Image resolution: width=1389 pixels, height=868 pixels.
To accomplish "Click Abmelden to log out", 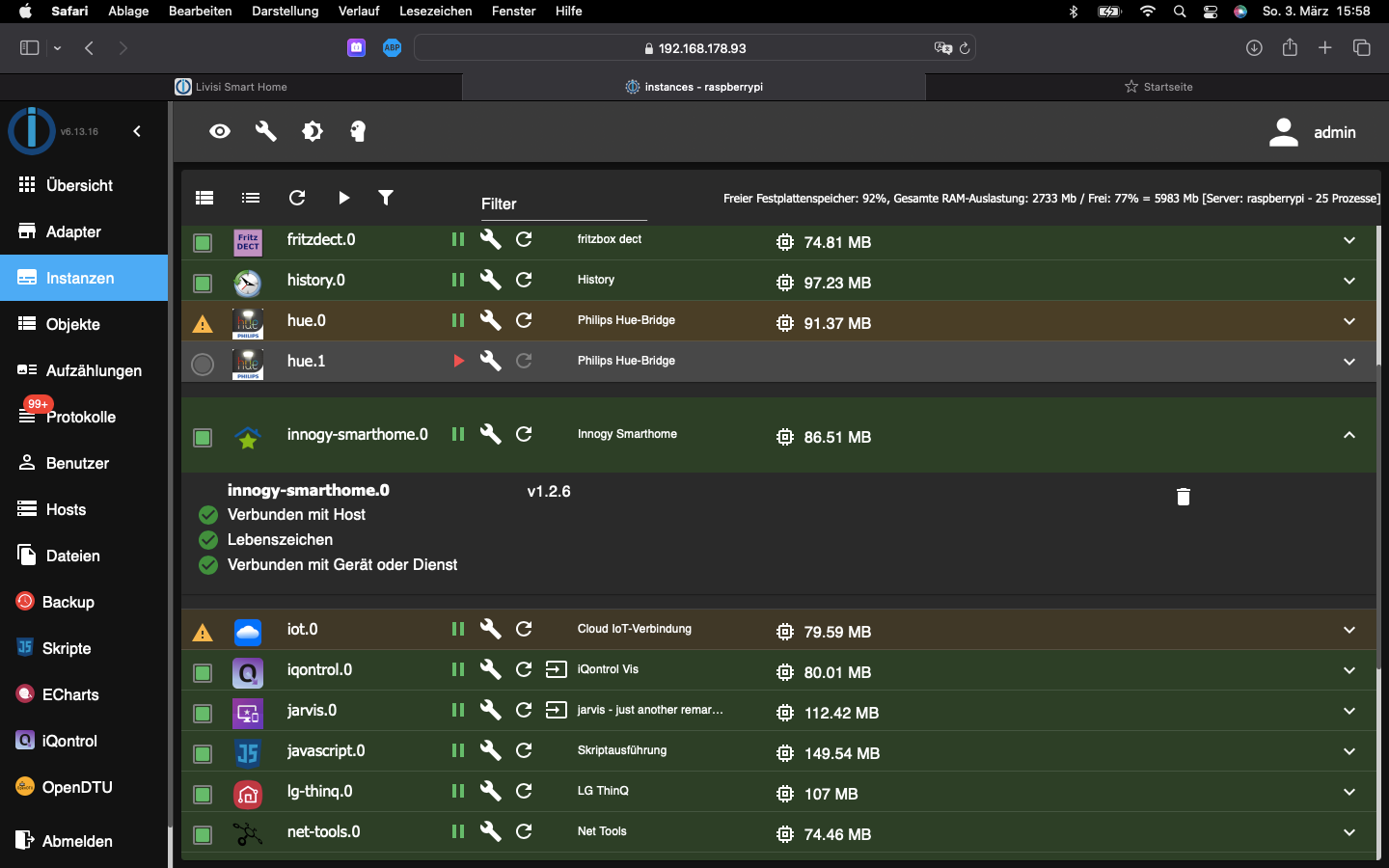I will coord(84,841).
